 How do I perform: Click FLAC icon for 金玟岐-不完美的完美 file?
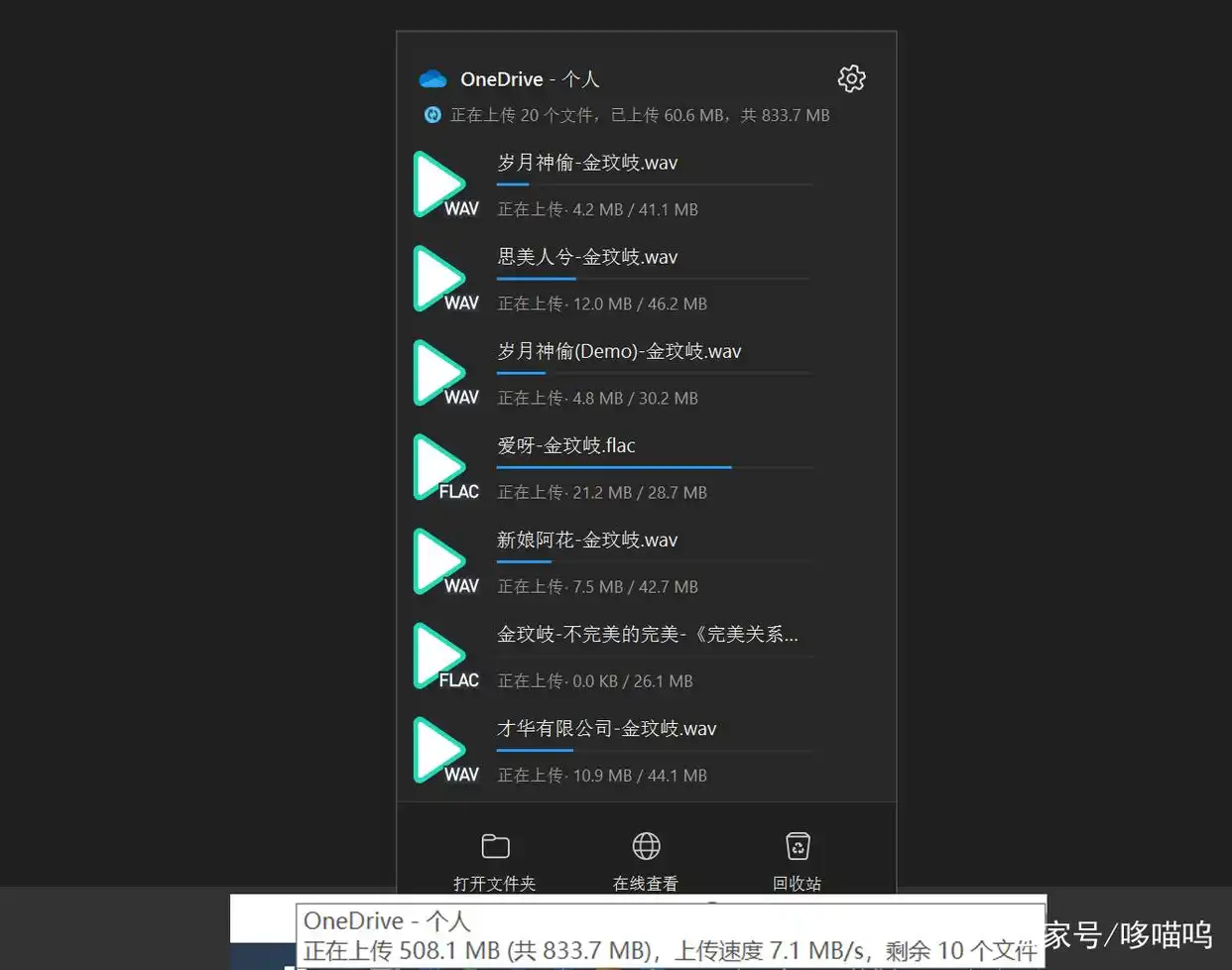click(x=444, y=657)
